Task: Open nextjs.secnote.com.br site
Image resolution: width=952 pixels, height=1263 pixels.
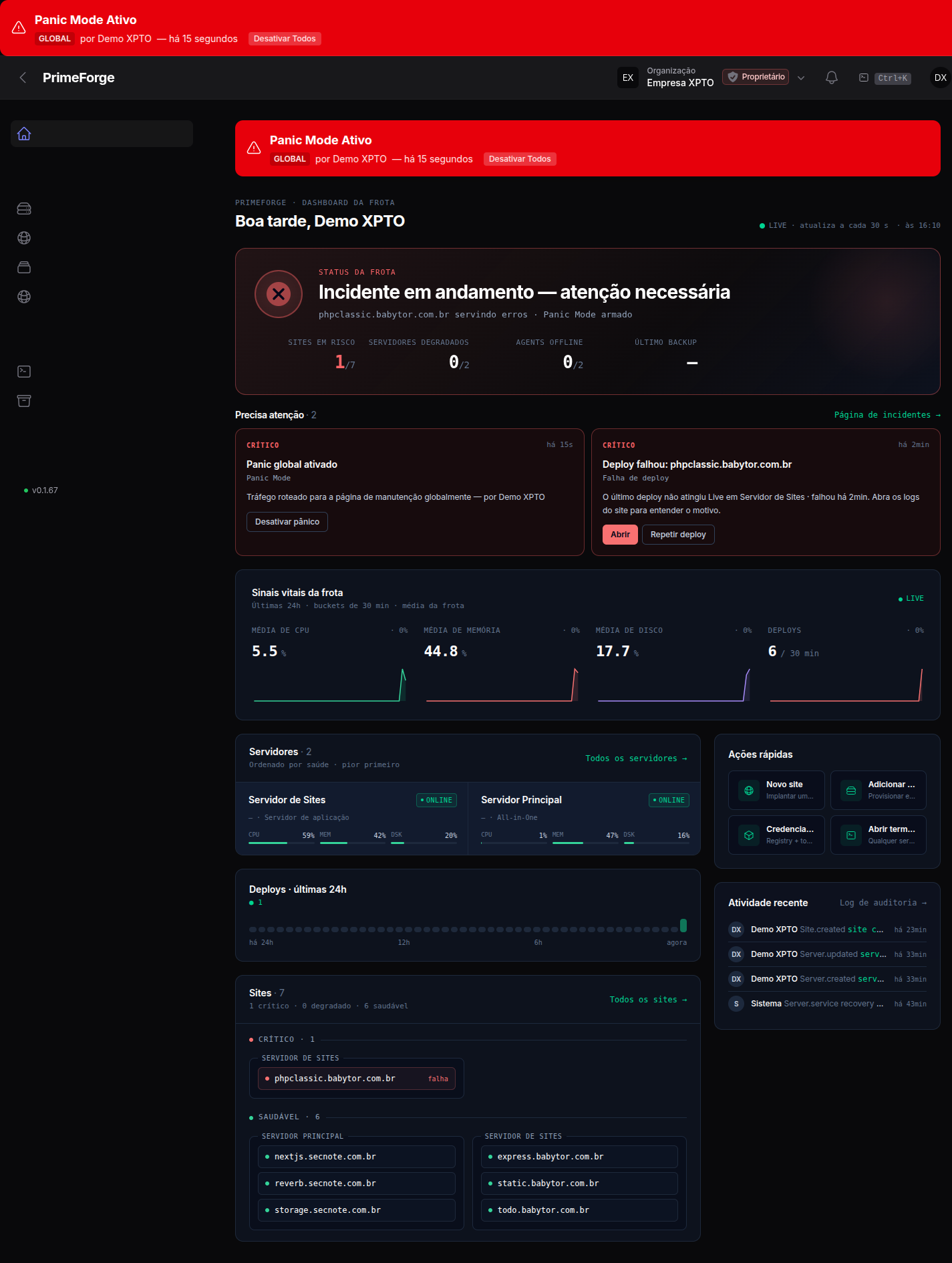Action: click(357, 1157)
